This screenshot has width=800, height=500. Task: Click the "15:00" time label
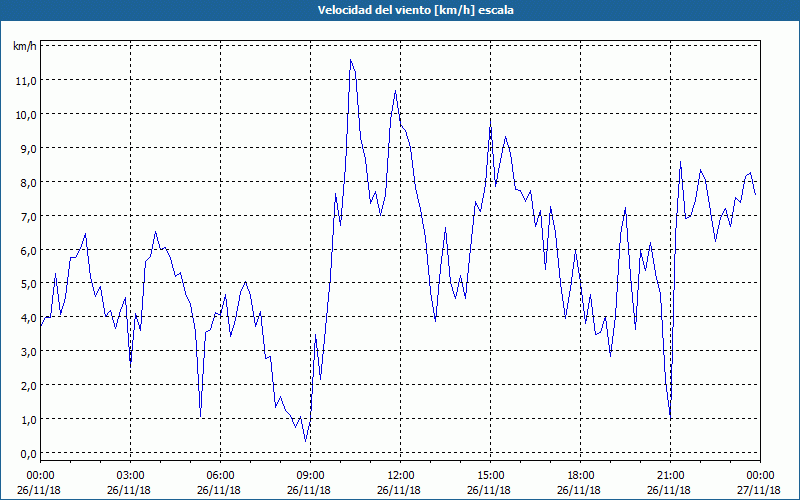tap(490, 475)
